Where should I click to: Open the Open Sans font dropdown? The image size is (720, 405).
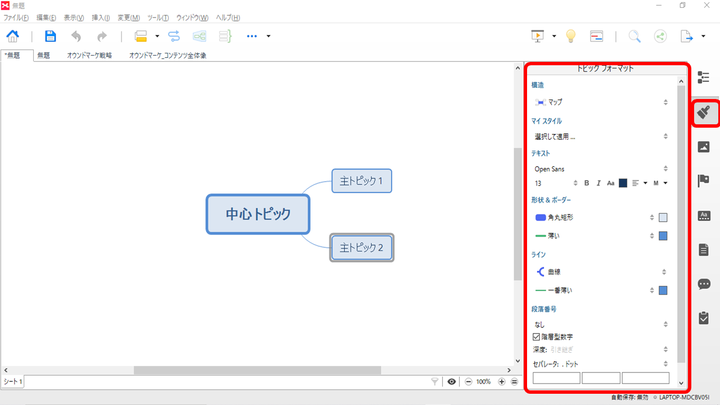pos(600,169)
